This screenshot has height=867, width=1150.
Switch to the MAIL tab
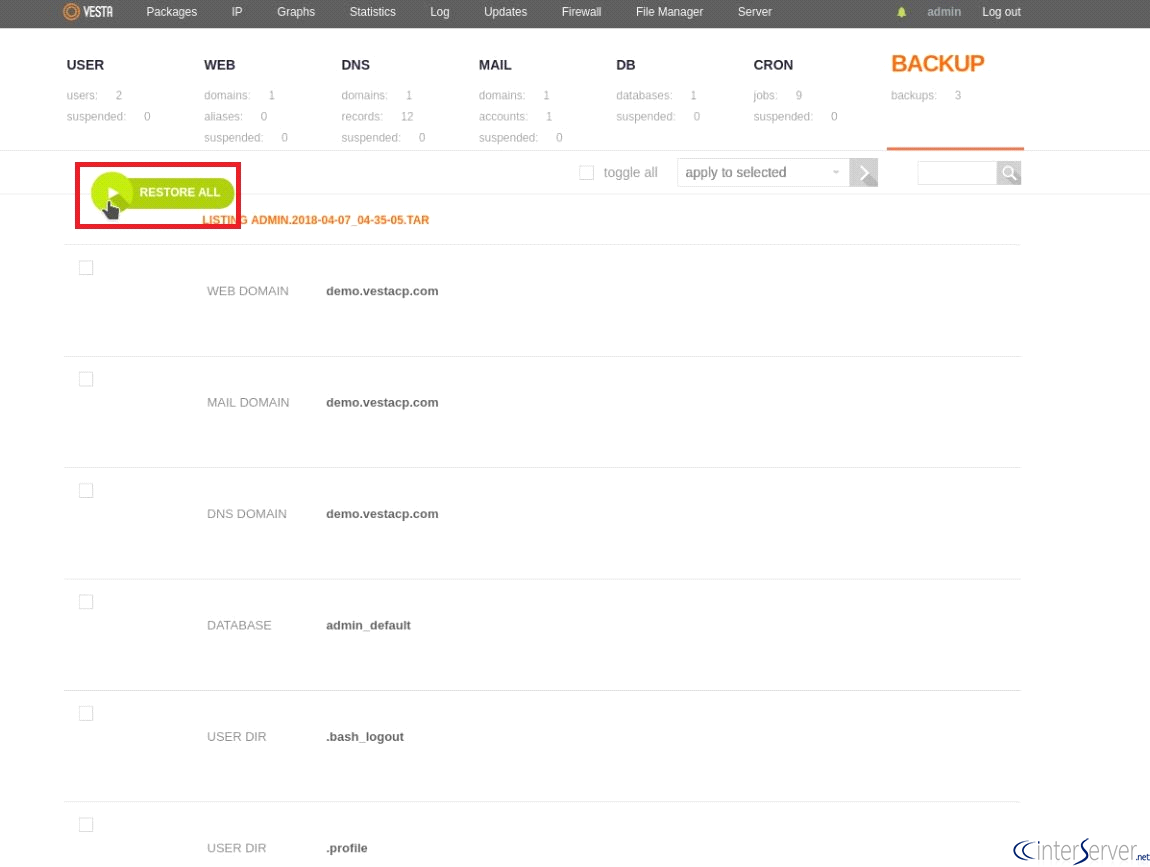495,65
